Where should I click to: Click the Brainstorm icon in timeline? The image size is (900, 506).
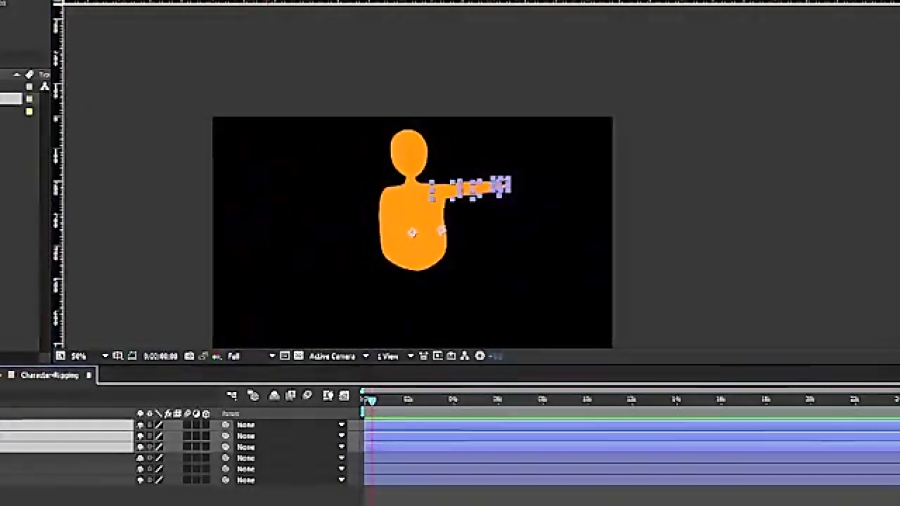pos(328,395)
